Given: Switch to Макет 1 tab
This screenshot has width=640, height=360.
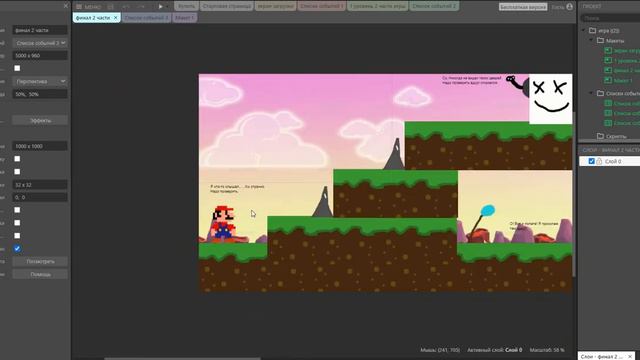Looking at the screenshot, I should (184, 18).
